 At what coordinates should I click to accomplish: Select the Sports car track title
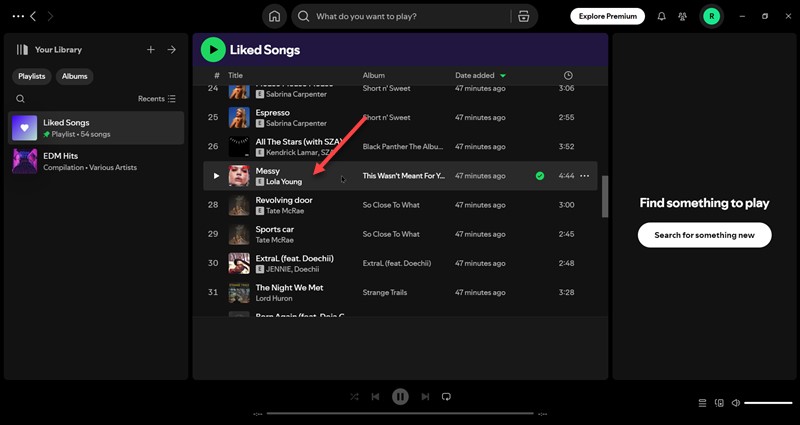click(x=274, y=229)
